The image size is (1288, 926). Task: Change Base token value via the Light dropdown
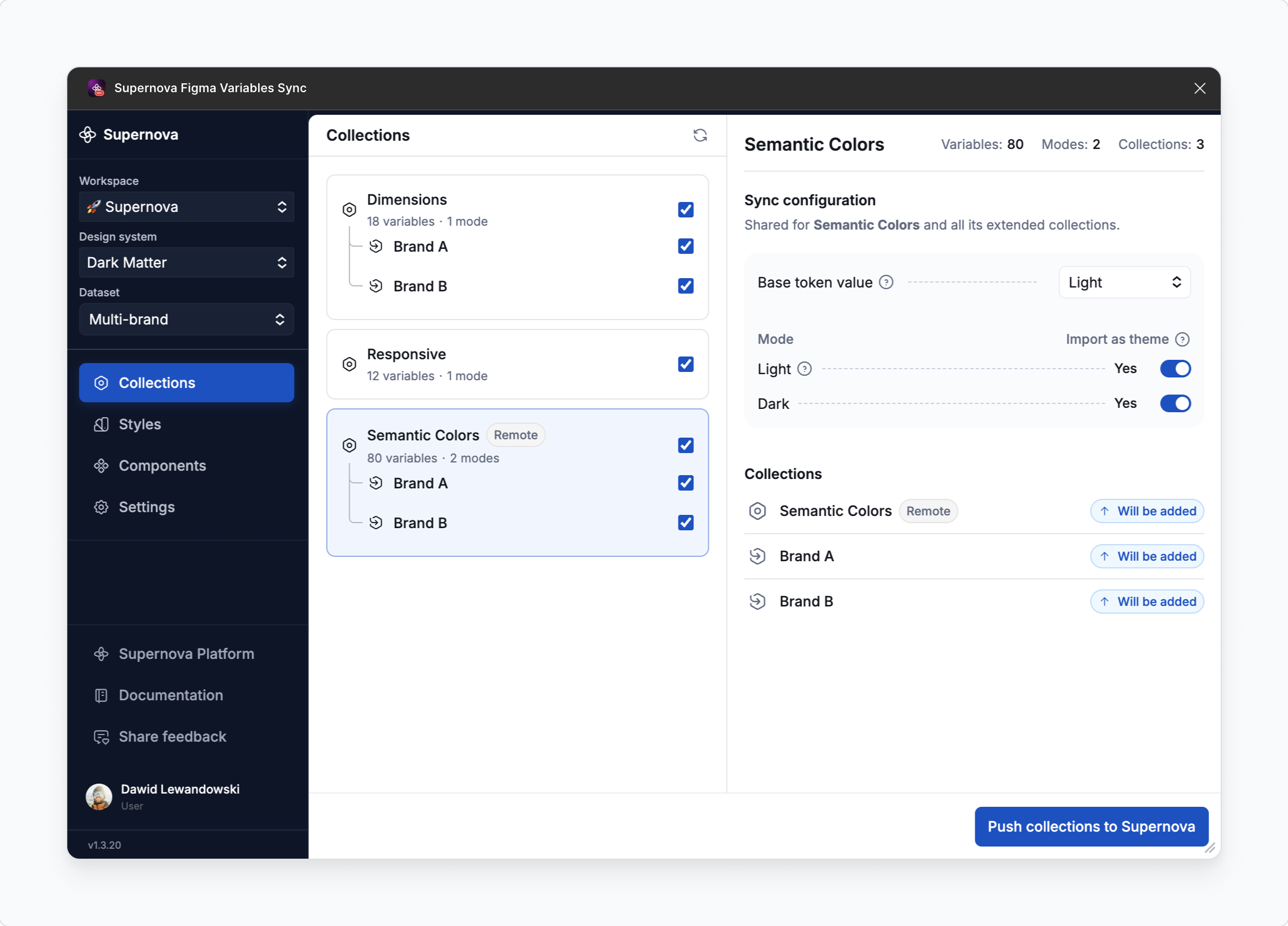[1124, 282]
